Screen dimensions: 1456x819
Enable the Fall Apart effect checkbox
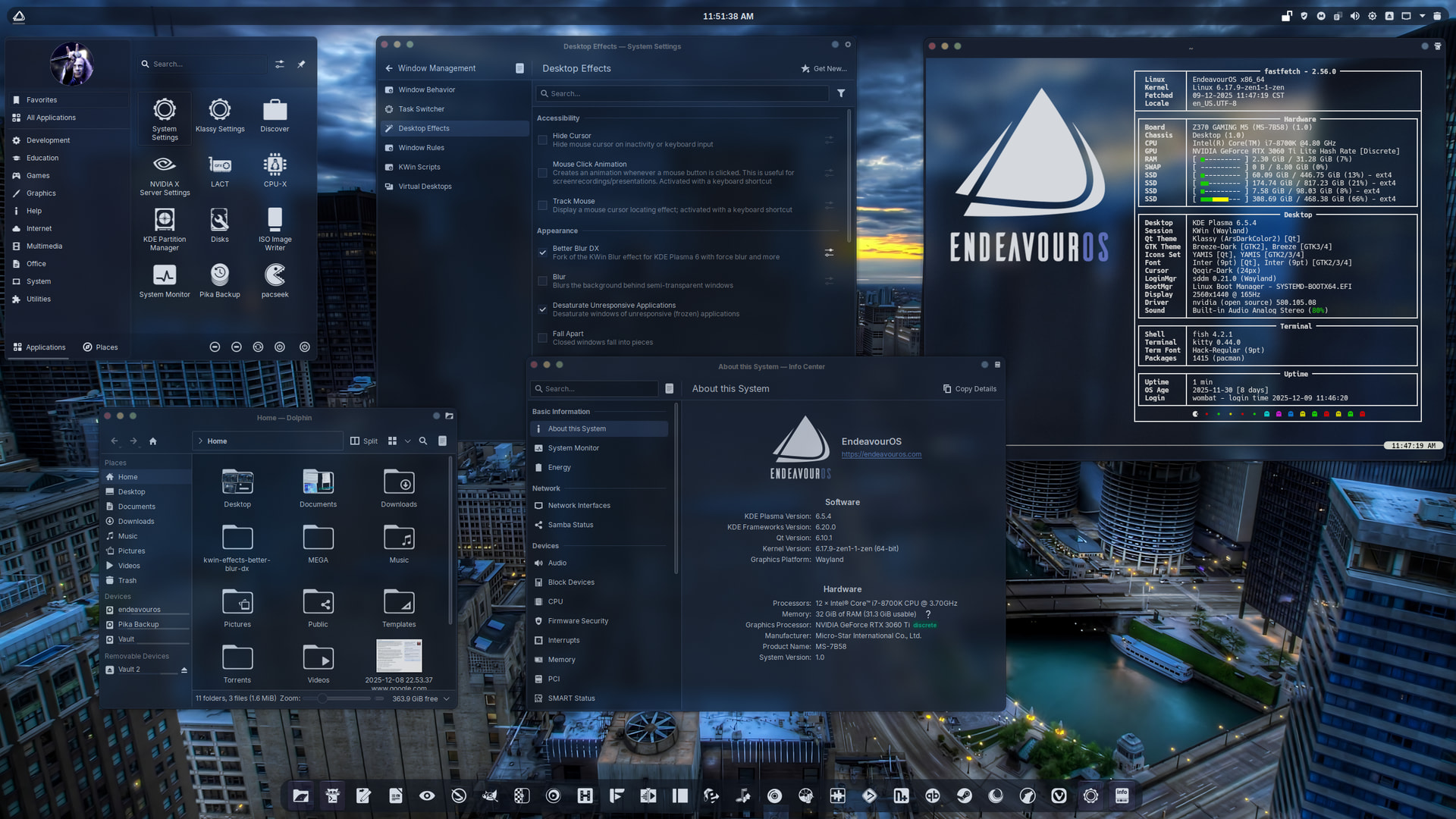click(x=542, y=338)
